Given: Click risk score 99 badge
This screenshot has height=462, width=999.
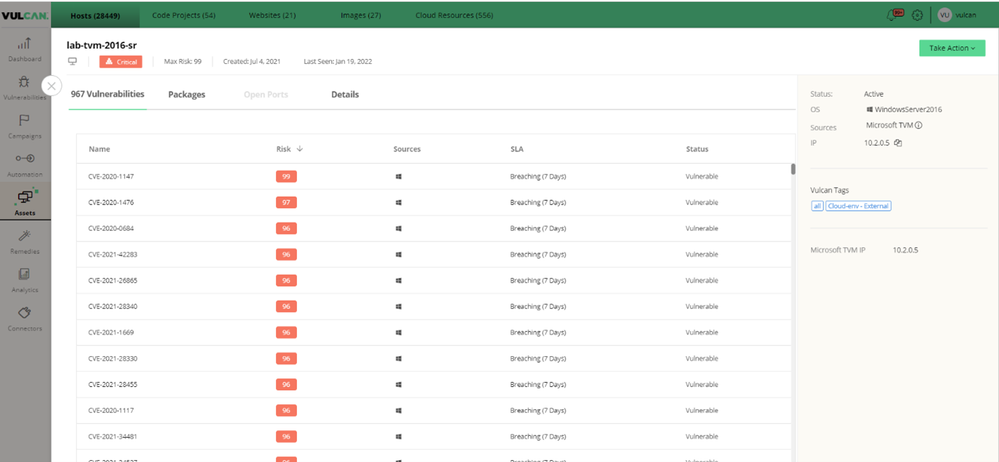Looking at the screenshot, I should (x=286, y=177).
